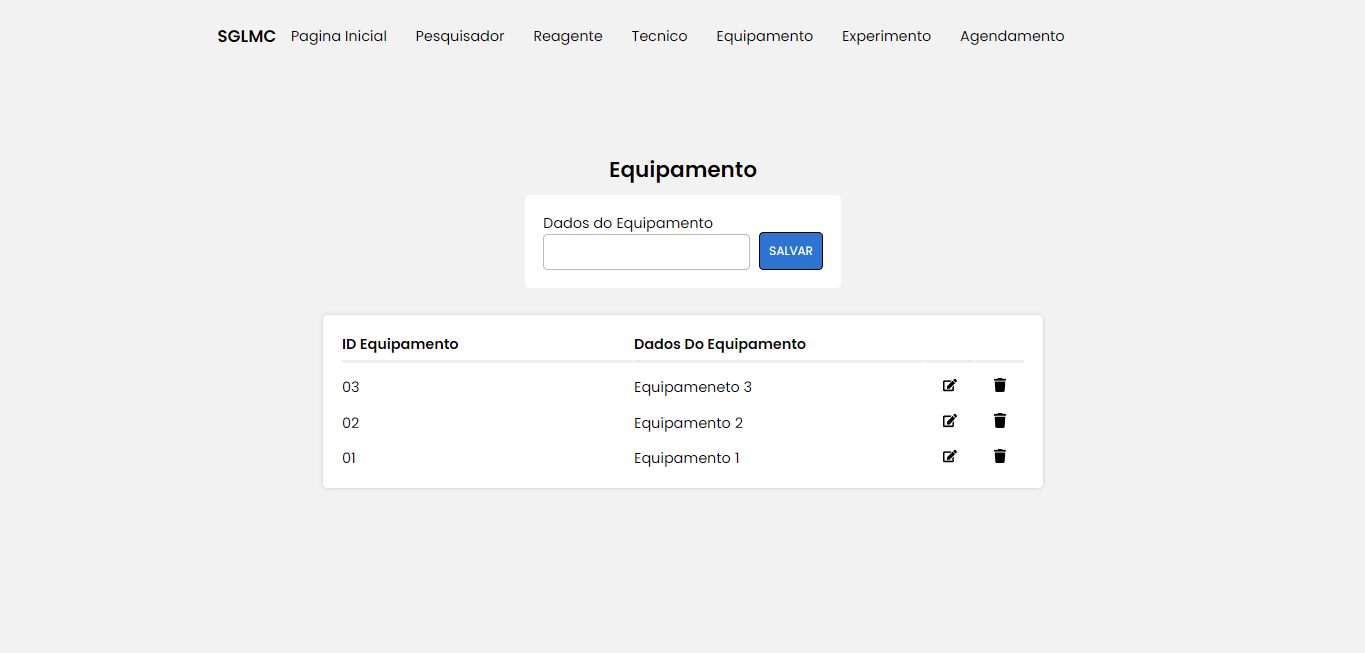Screen dimensions: 1365x653
Task: Navigate to the Pesquisador section
Action: tap(459, 36)
